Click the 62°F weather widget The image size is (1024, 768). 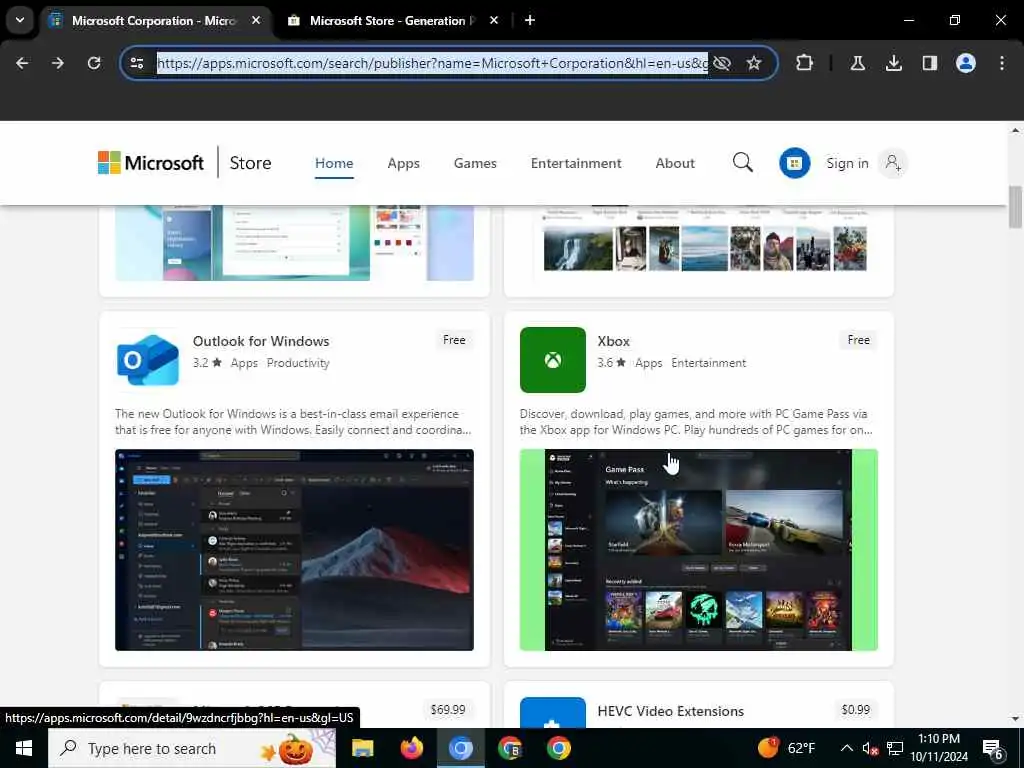(x=787, y=748)
